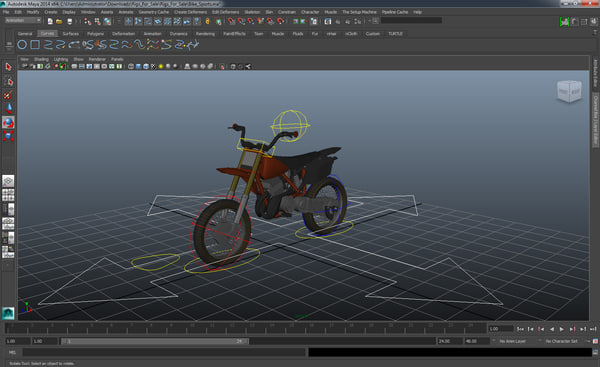Open the Create menu

[51, 12]
